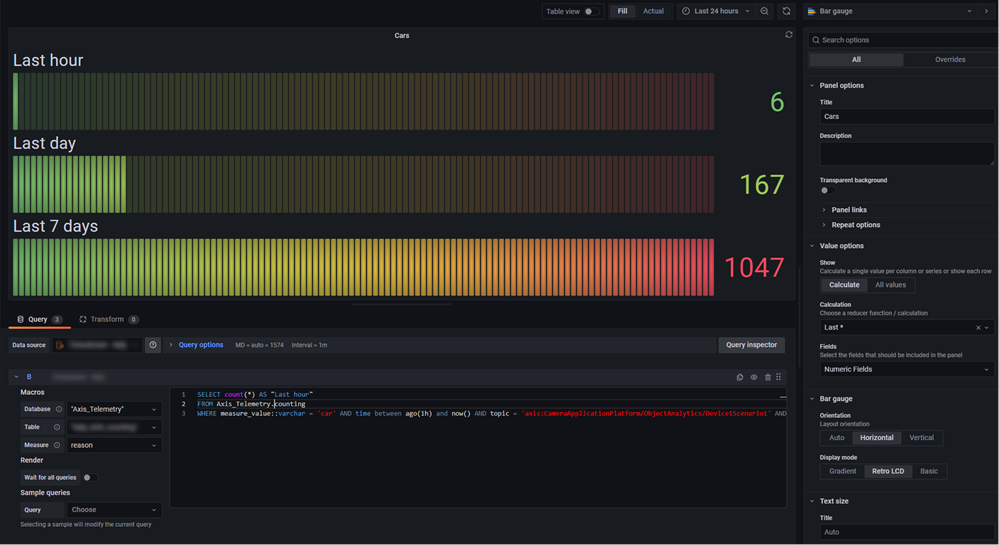Open the Transform tab
This screenshot has width=999, height=545.
pos(108,319)
